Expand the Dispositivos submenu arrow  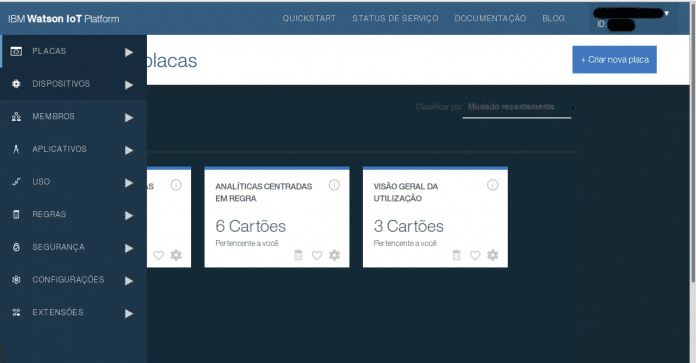point(129,85)
